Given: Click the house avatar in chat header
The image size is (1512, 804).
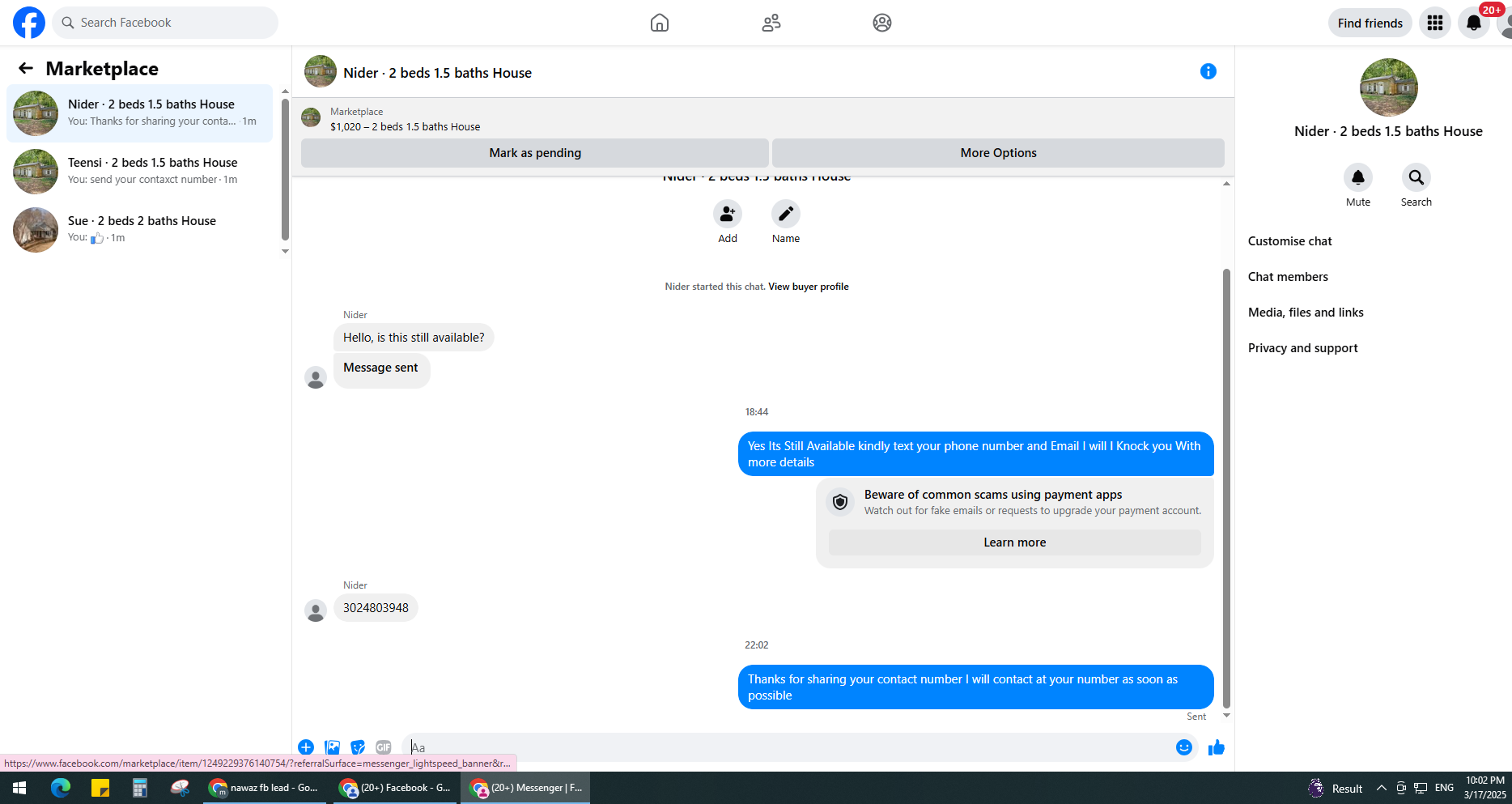Looking at the screenshot, I should coord(321,71).
